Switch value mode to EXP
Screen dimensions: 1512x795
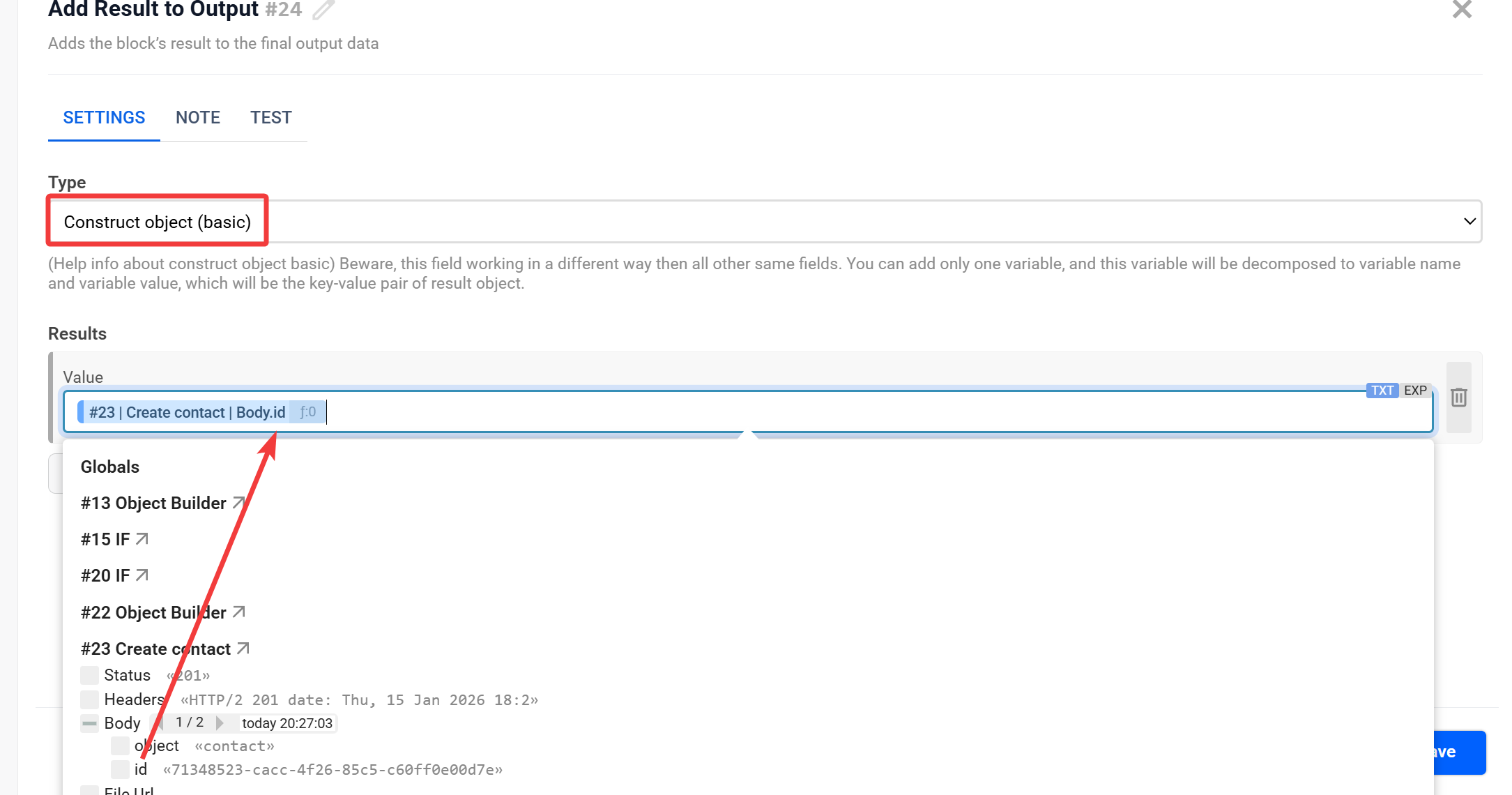(x=1414, y=391)
